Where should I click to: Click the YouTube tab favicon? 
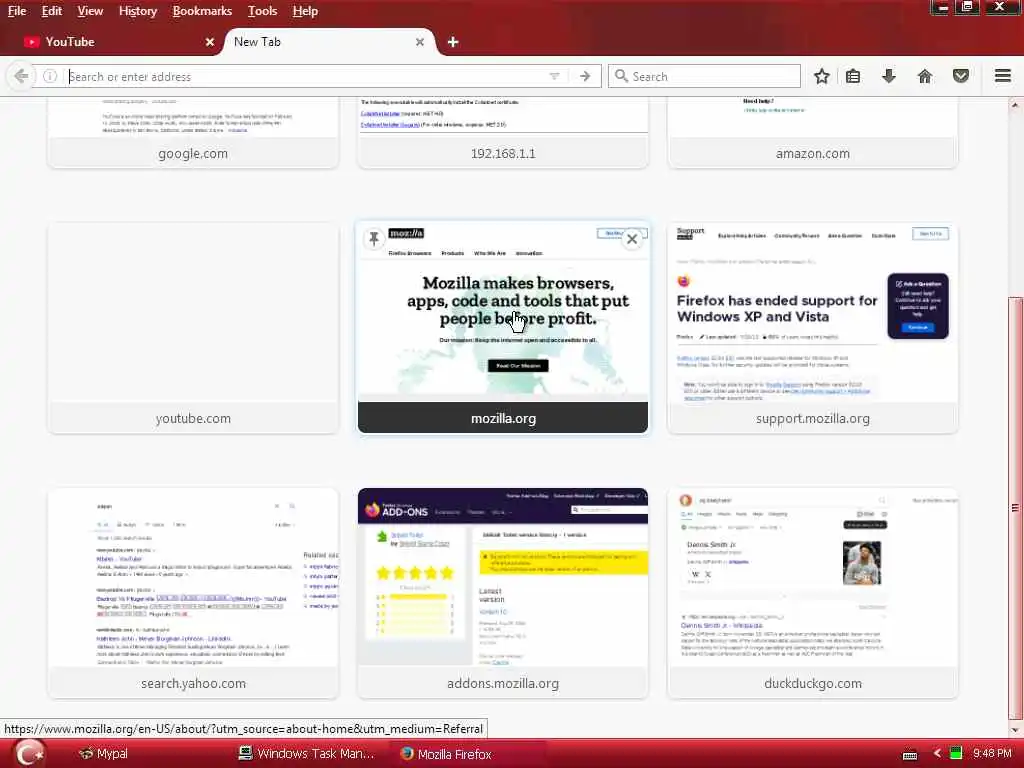click(31, 42)
